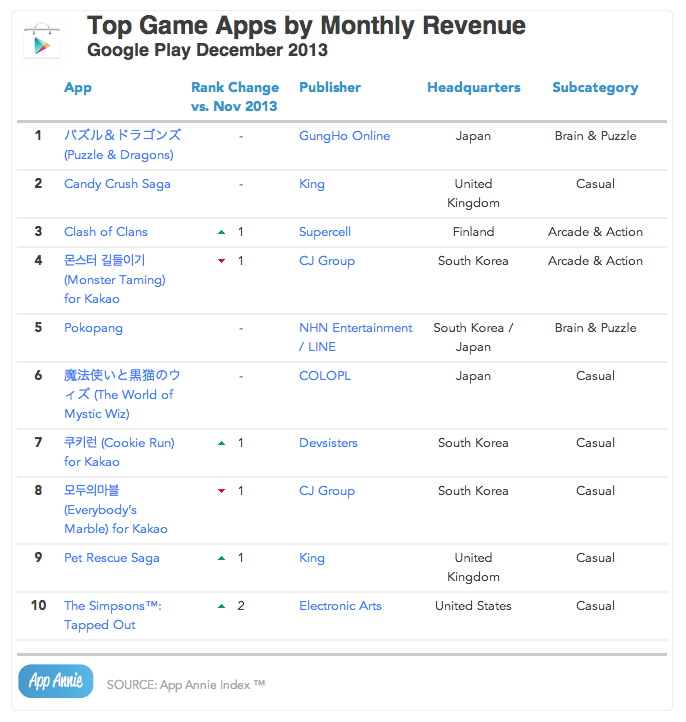Open the COLOPL publisher link
The width and height of the screenshot is (686, 722).
(x=325, y=376)
